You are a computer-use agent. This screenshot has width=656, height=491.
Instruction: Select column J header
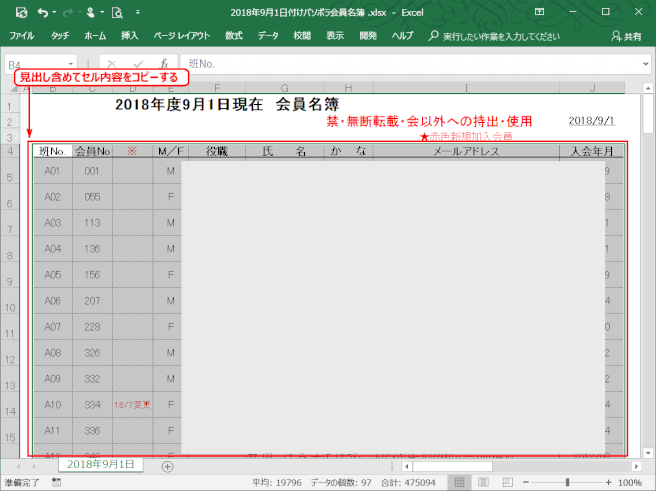(x=592, y=88)
